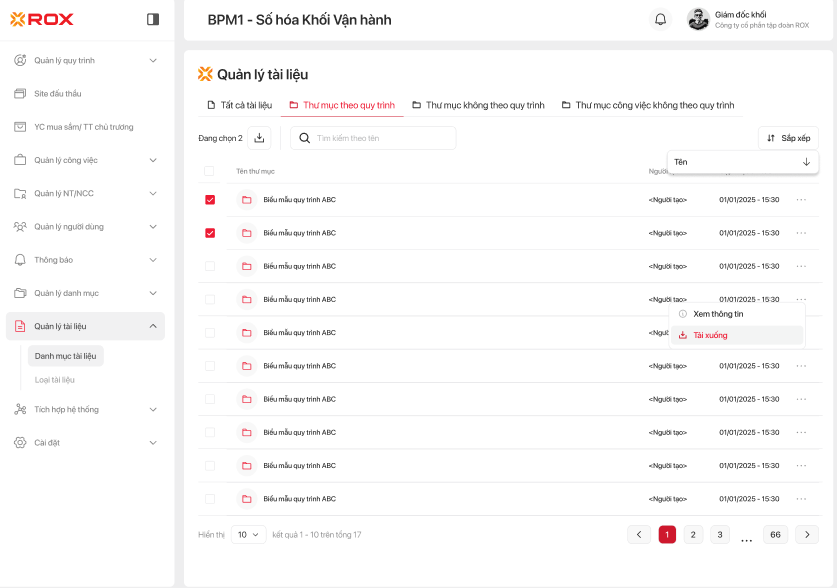The width and height of the screenshot is (837, 588).
Task: Click the ROX logo in the sidebar
Action: pos(42,19)
